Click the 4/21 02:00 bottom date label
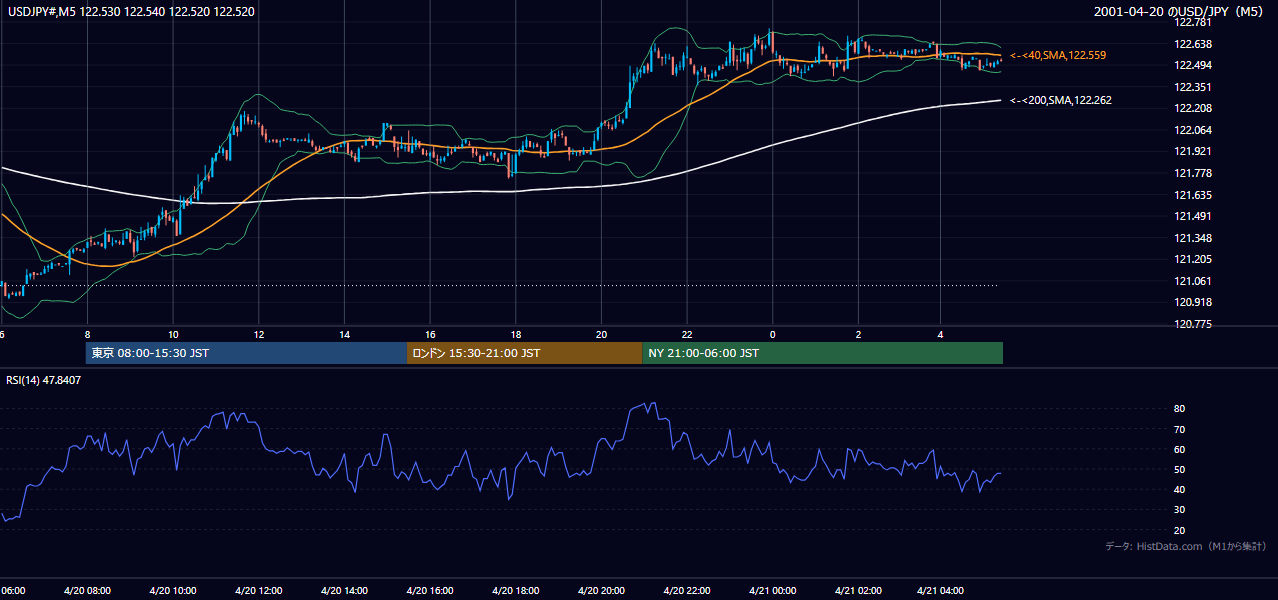The image size is (1278, 600). 856,591
